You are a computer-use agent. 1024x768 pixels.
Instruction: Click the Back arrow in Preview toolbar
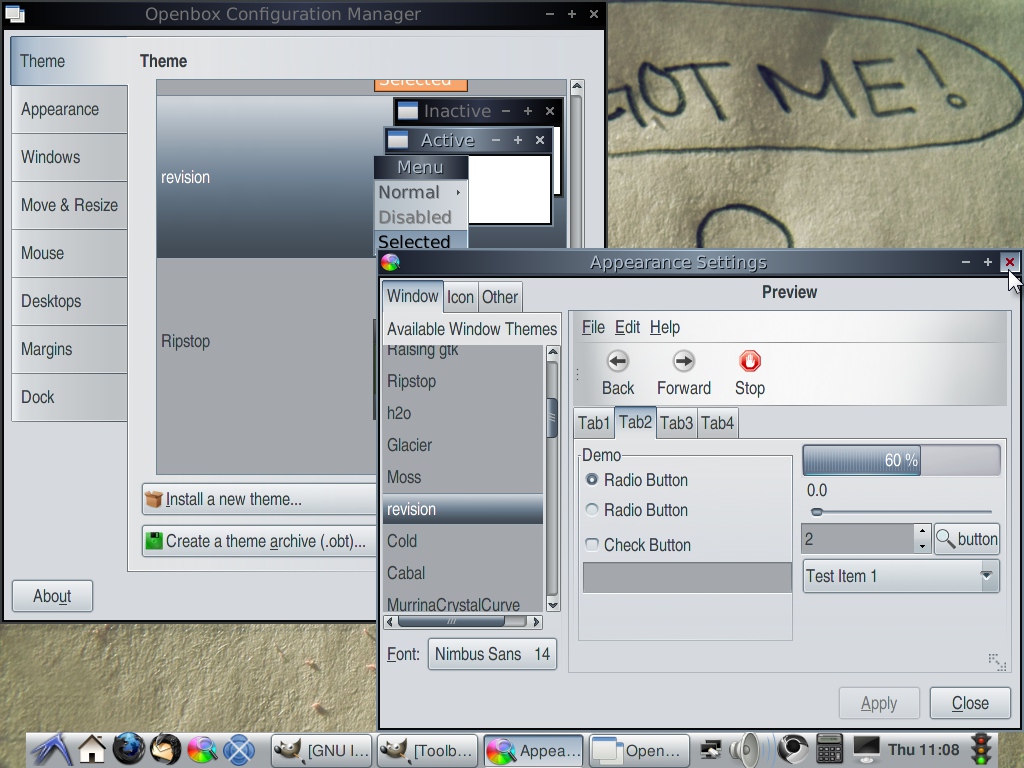click(x=618, y=374)
